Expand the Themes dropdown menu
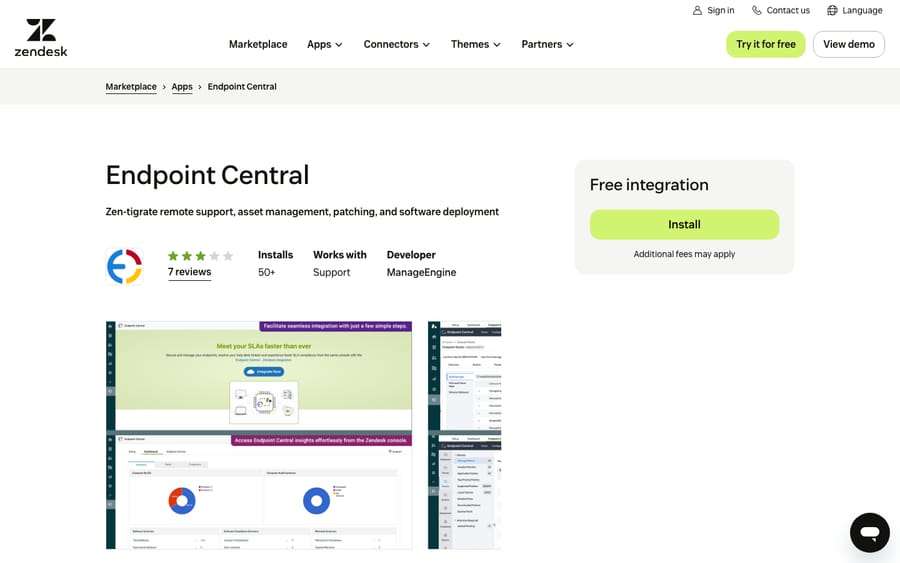Image resolution: width=900 pixels, height=563 pixels. point(476,44)
